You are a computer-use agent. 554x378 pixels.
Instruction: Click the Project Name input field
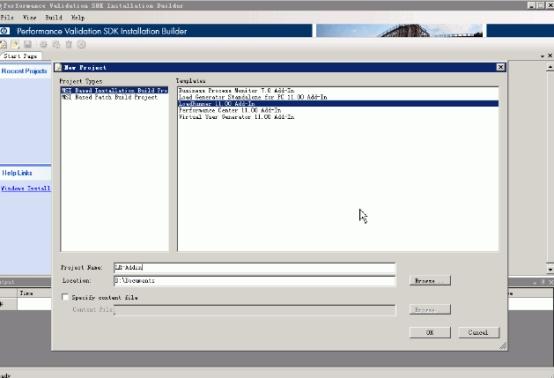pos(254,267)
